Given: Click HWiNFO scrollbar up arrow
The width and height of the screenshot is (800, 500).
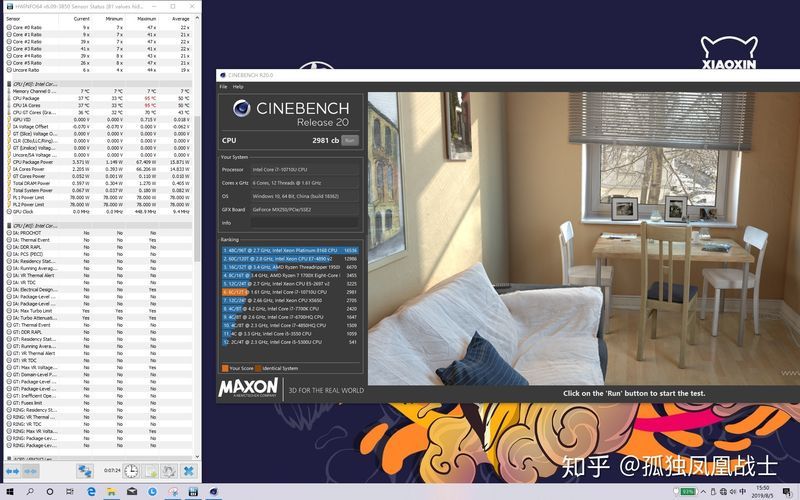Looking at the screenshot, I should point(197,18).
